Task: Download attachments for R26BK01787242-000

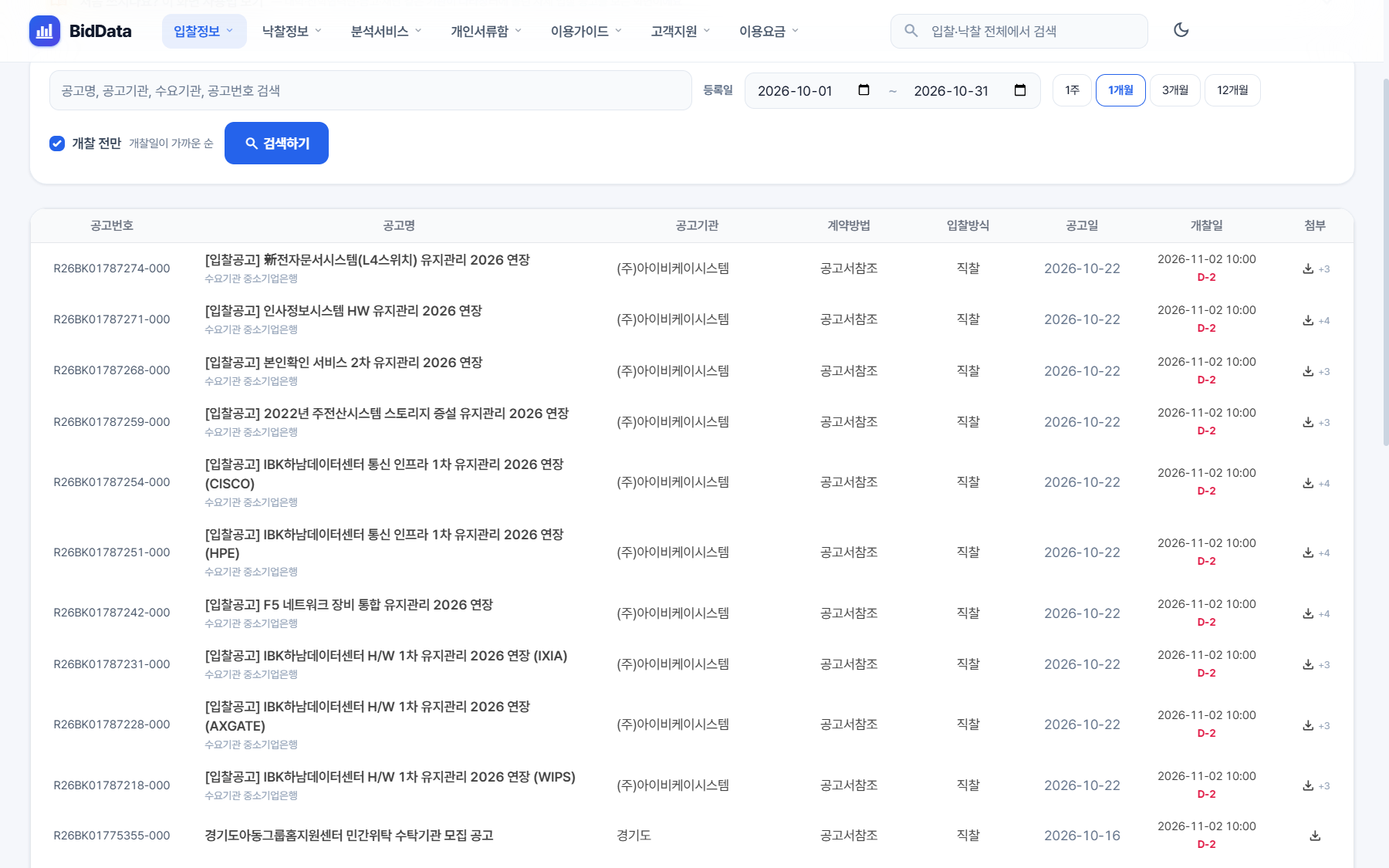Action: point(1308,613)
